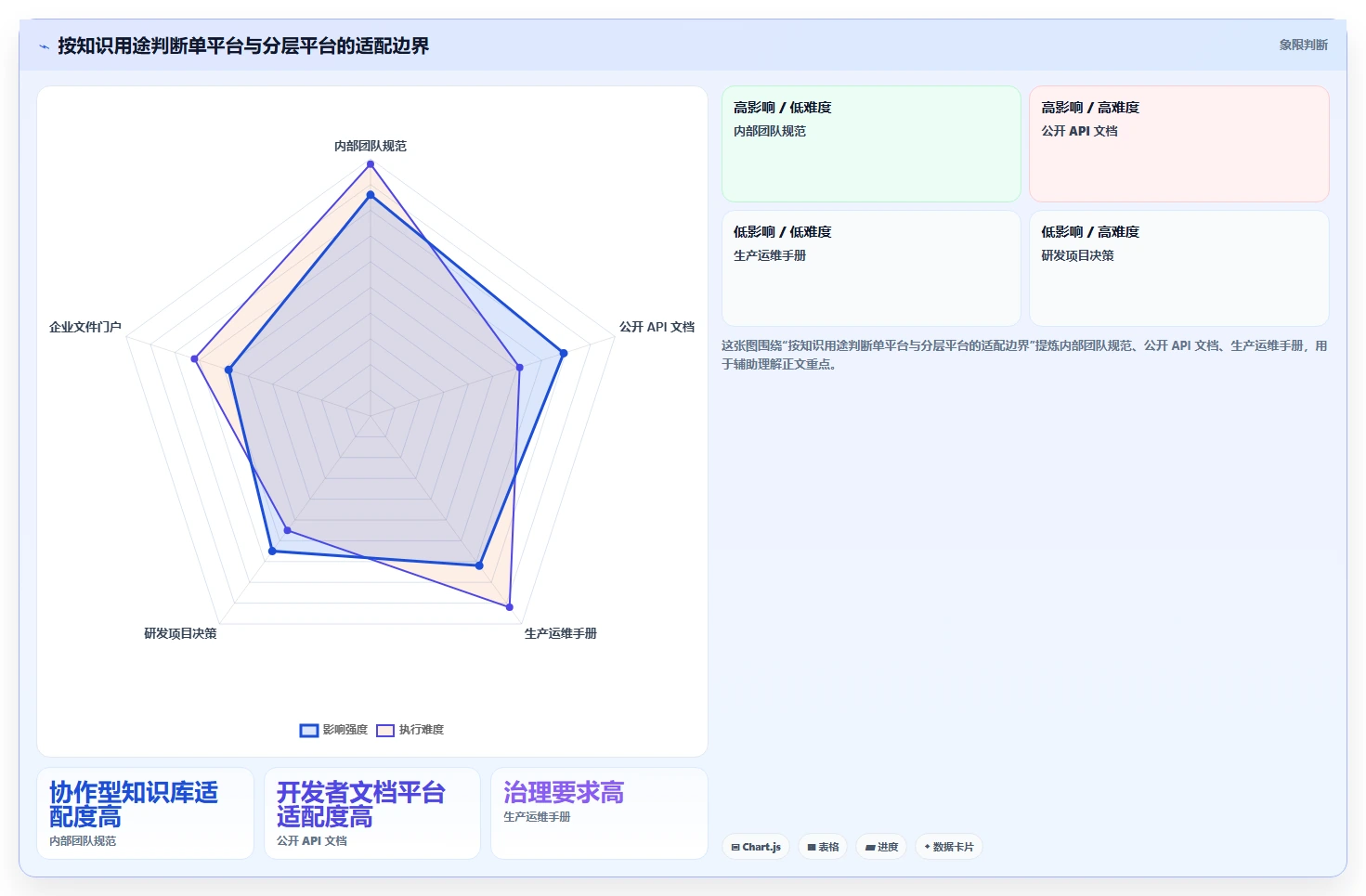Click the 表格 tag chip
Viewport: 1366px width, 896px height.
pyautogui.click(x=823, y=847)
